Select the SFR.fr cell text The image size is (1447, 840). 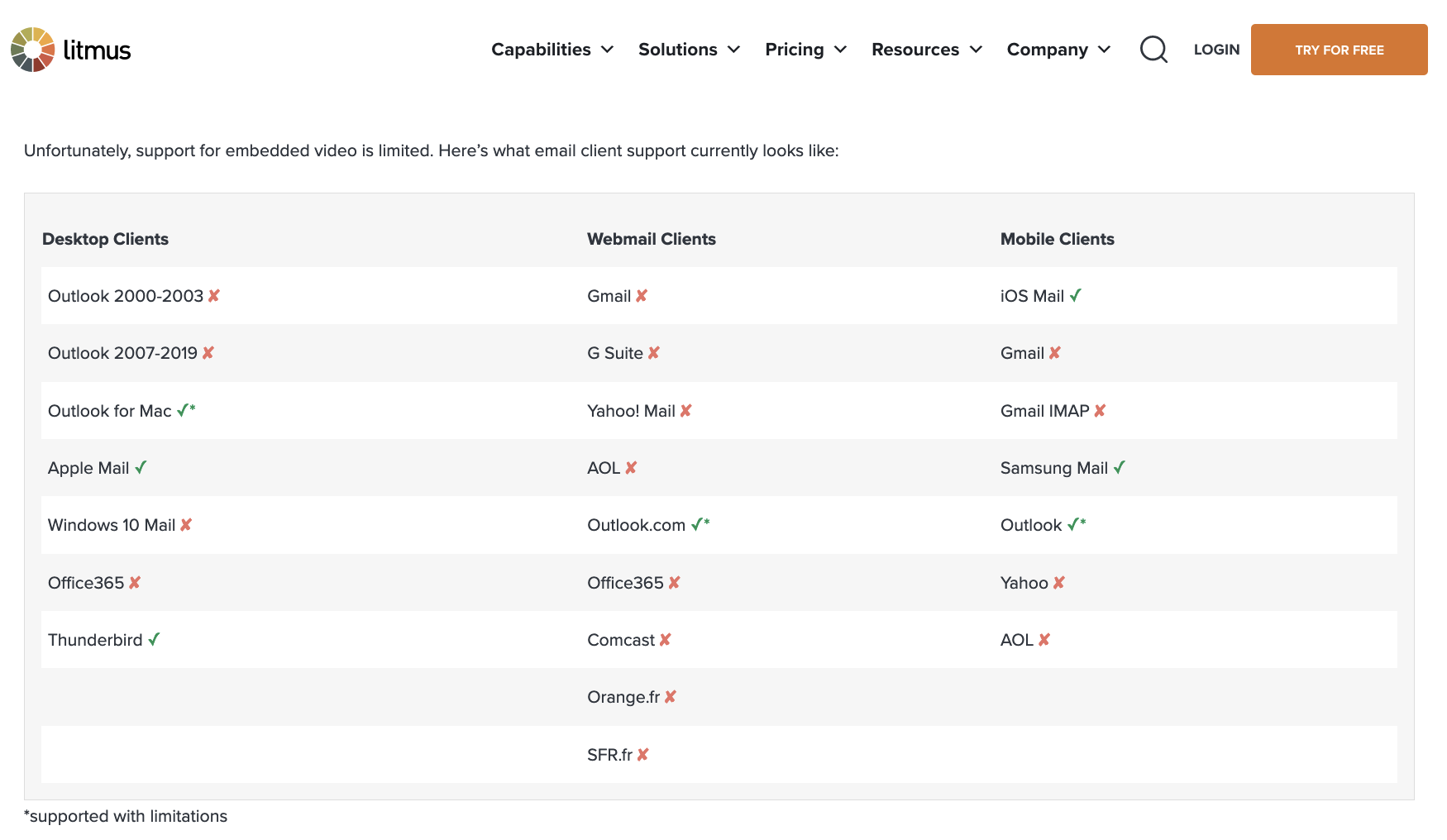point(610,755)
